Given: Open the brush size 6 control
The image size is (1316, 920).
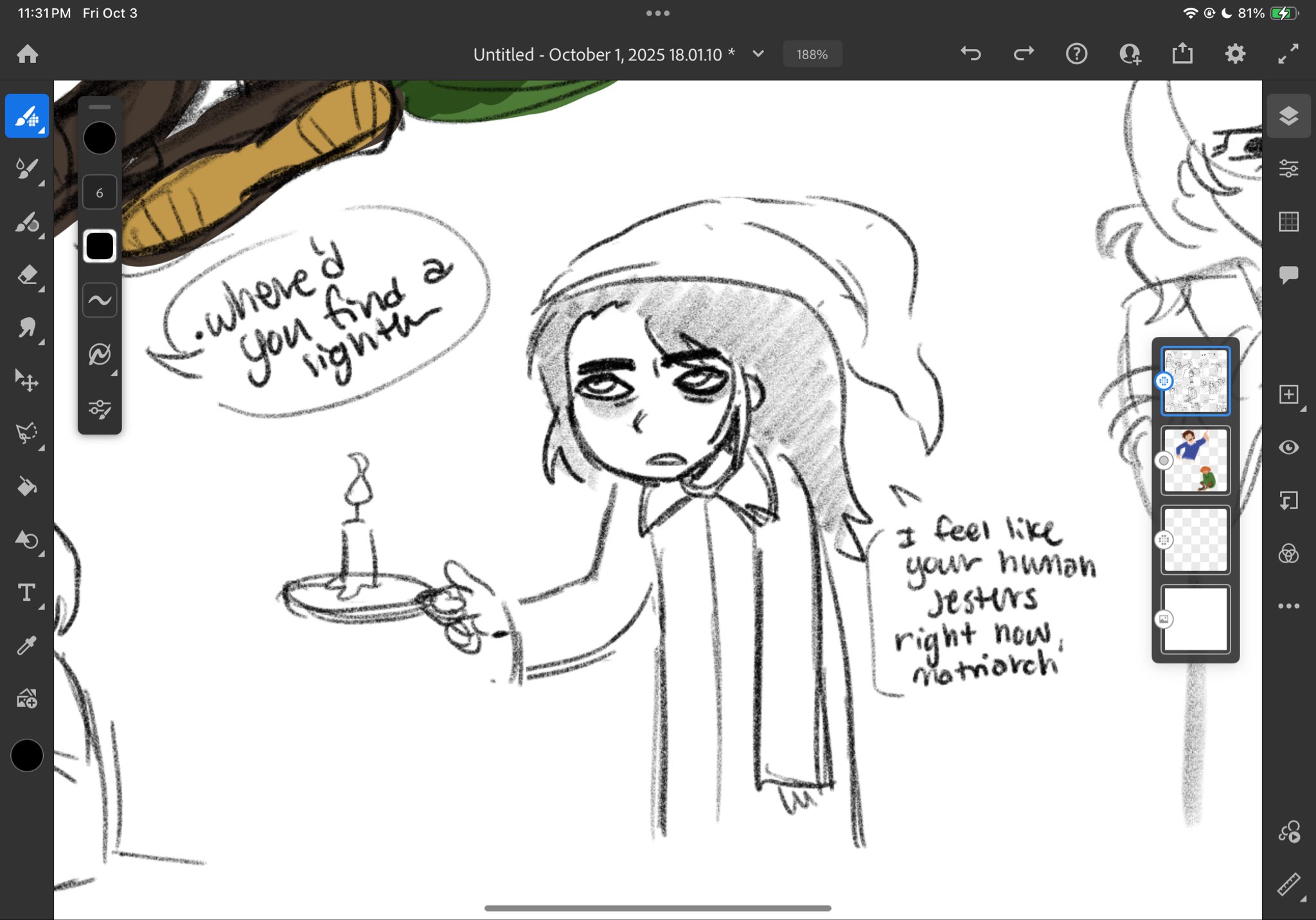Looking at the screenshot, I should coord(100,193).
